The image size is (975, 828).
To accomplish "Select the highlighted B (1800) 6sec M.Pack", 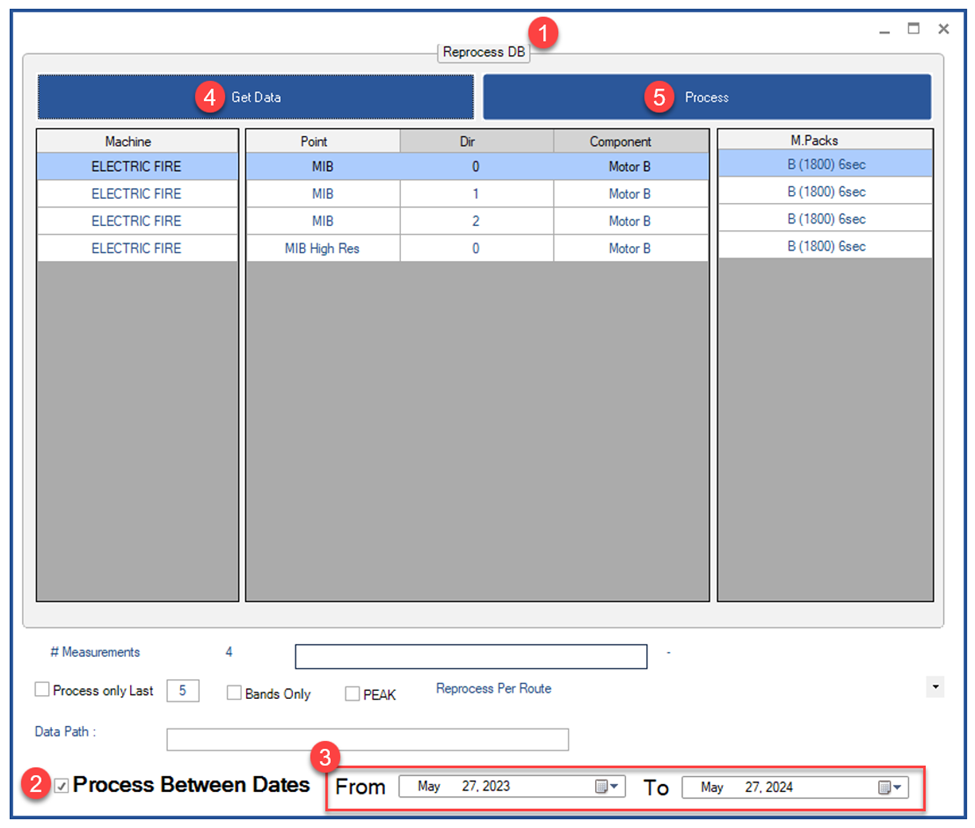I will pos(826,165).
